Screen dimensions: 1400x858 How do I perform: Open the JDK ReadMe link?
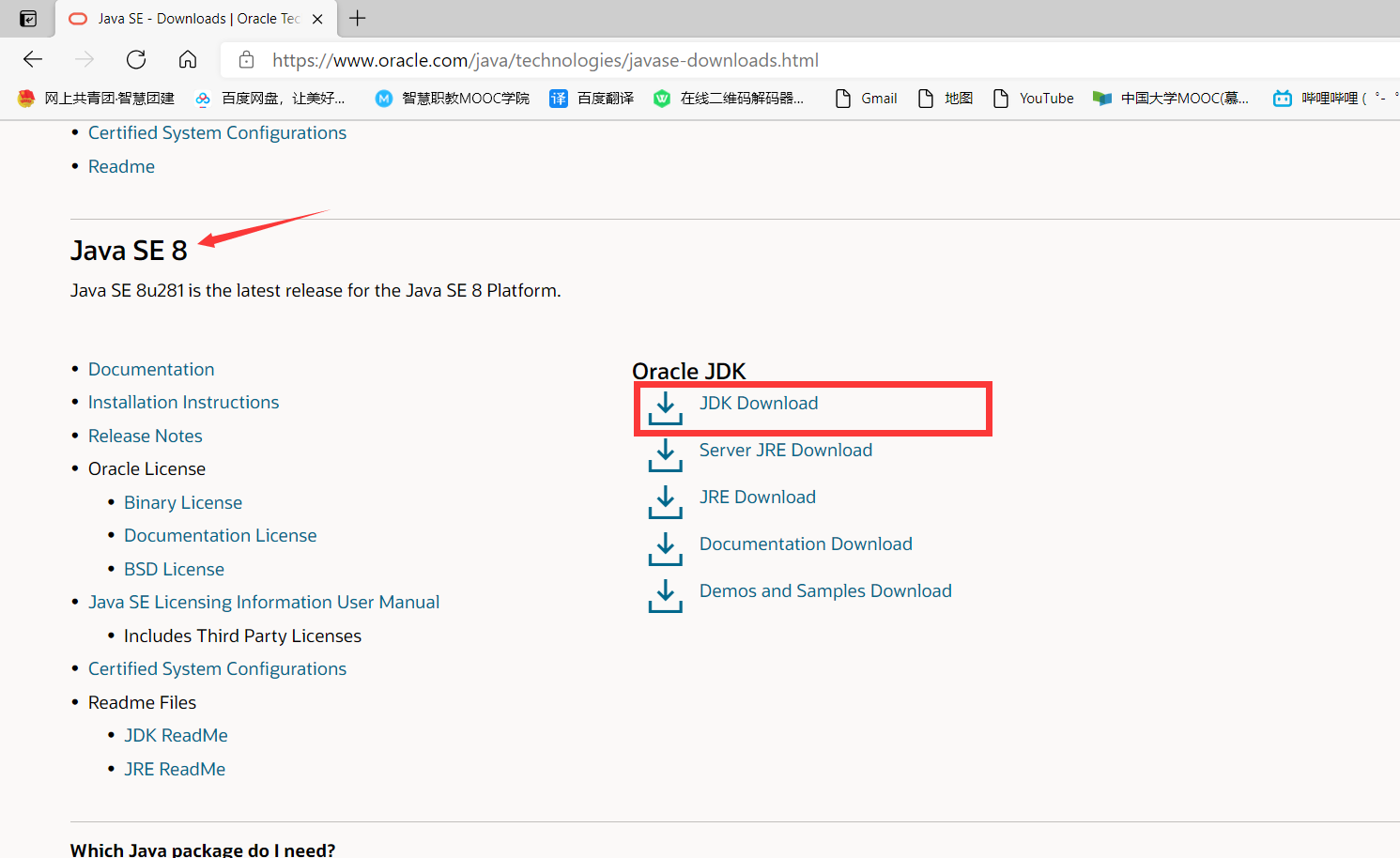coord(177,735)
